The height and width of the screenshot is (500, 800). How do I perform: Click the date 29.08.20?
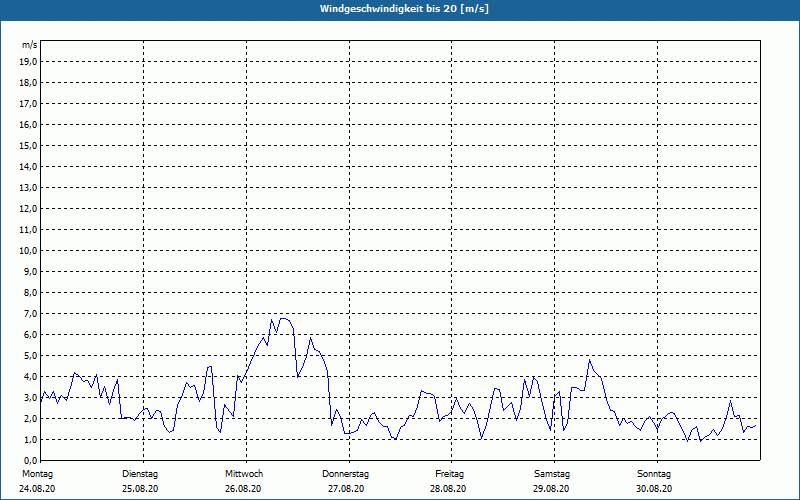click(551, 489)
